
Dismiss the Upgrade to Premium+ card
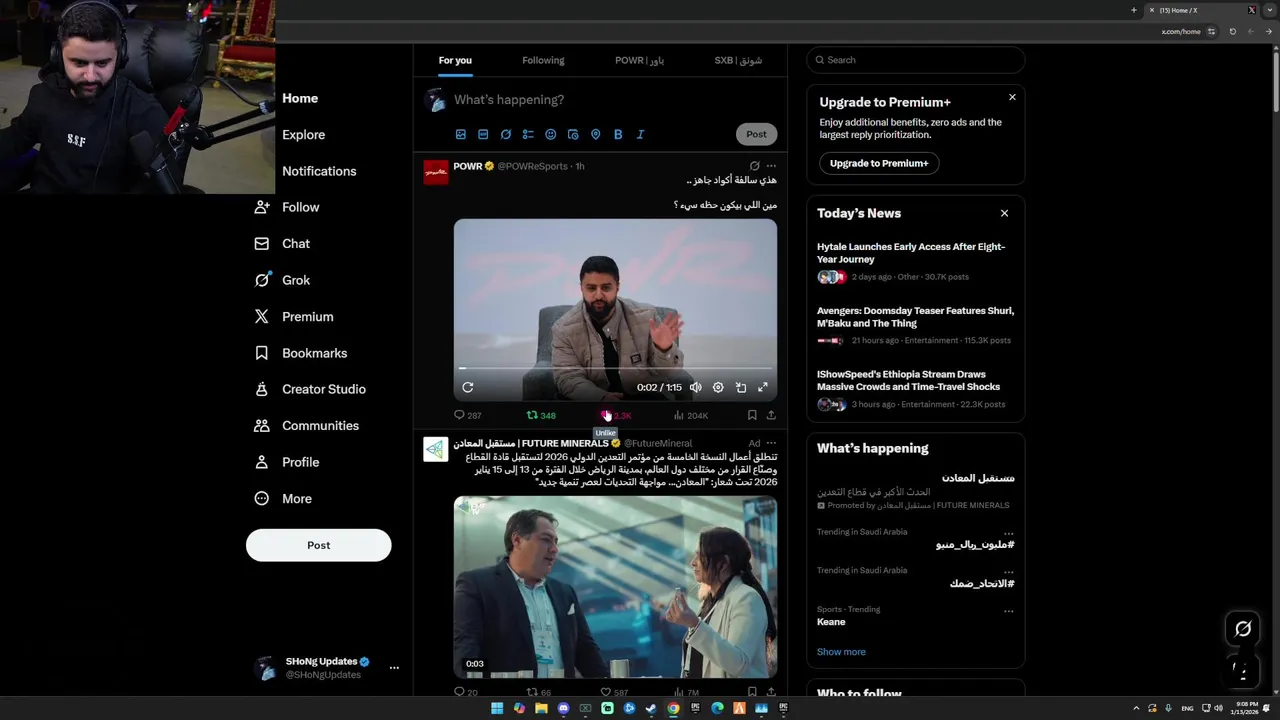point(1012,97)
